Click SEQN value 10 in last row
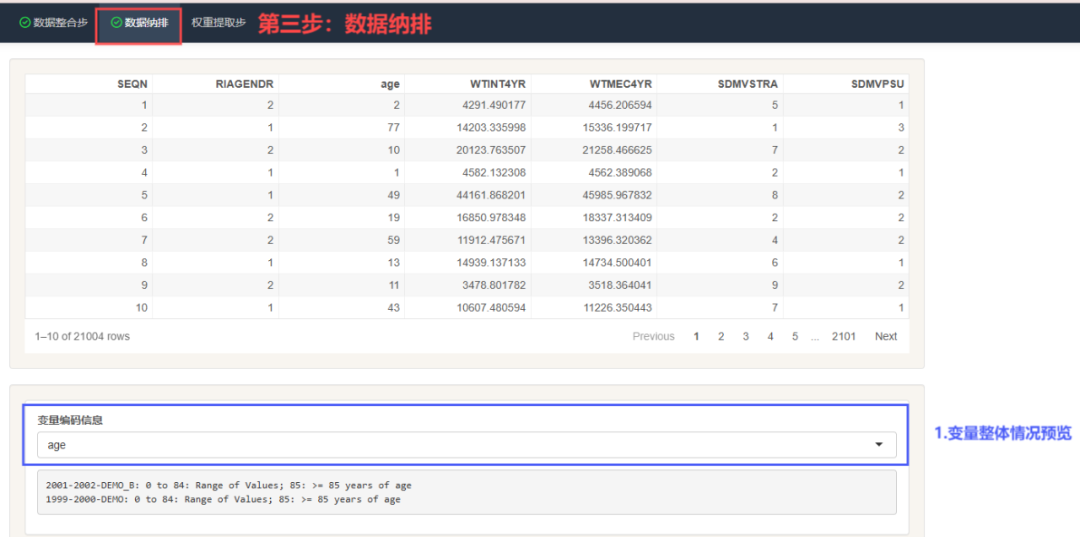1080x537 pixels. tap(142, 307)
